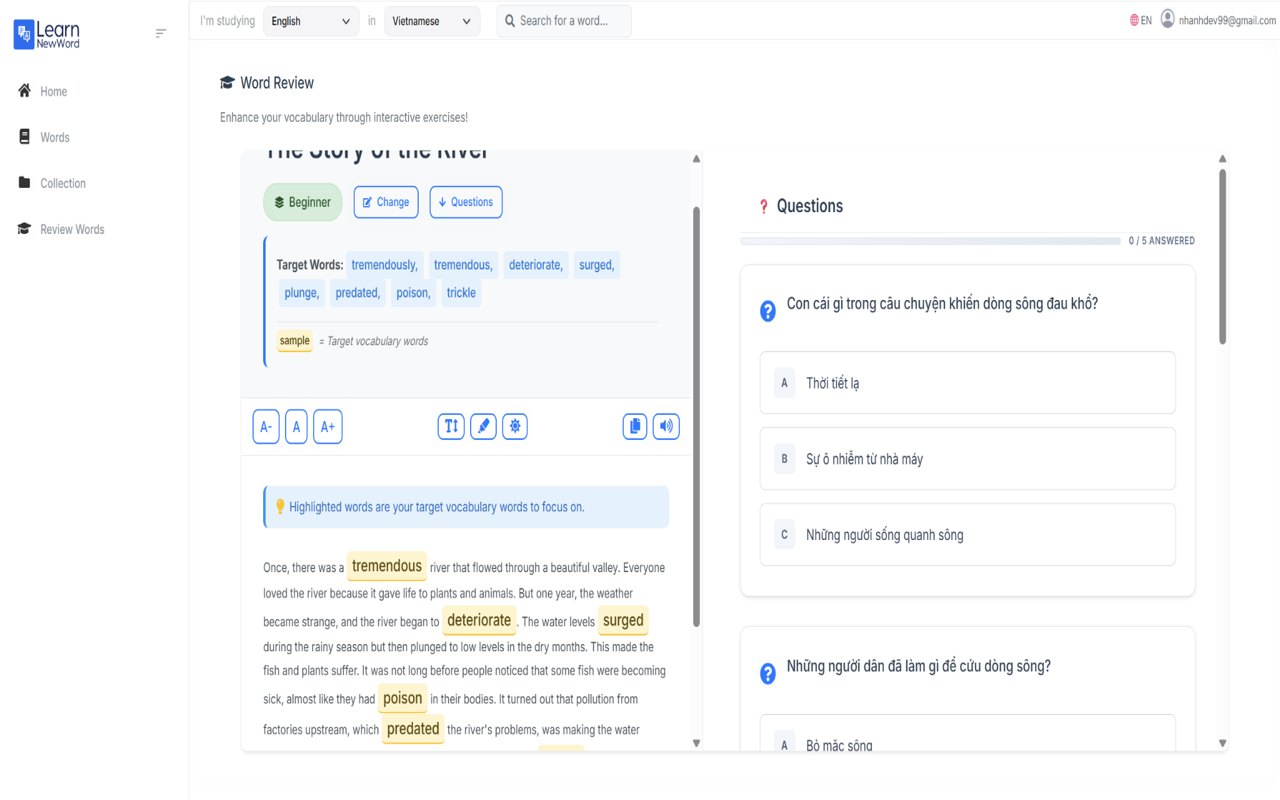Click the questions panel scroll down arrow
This screenshot has height=800, width=1280.
[x=1222, y=743]
